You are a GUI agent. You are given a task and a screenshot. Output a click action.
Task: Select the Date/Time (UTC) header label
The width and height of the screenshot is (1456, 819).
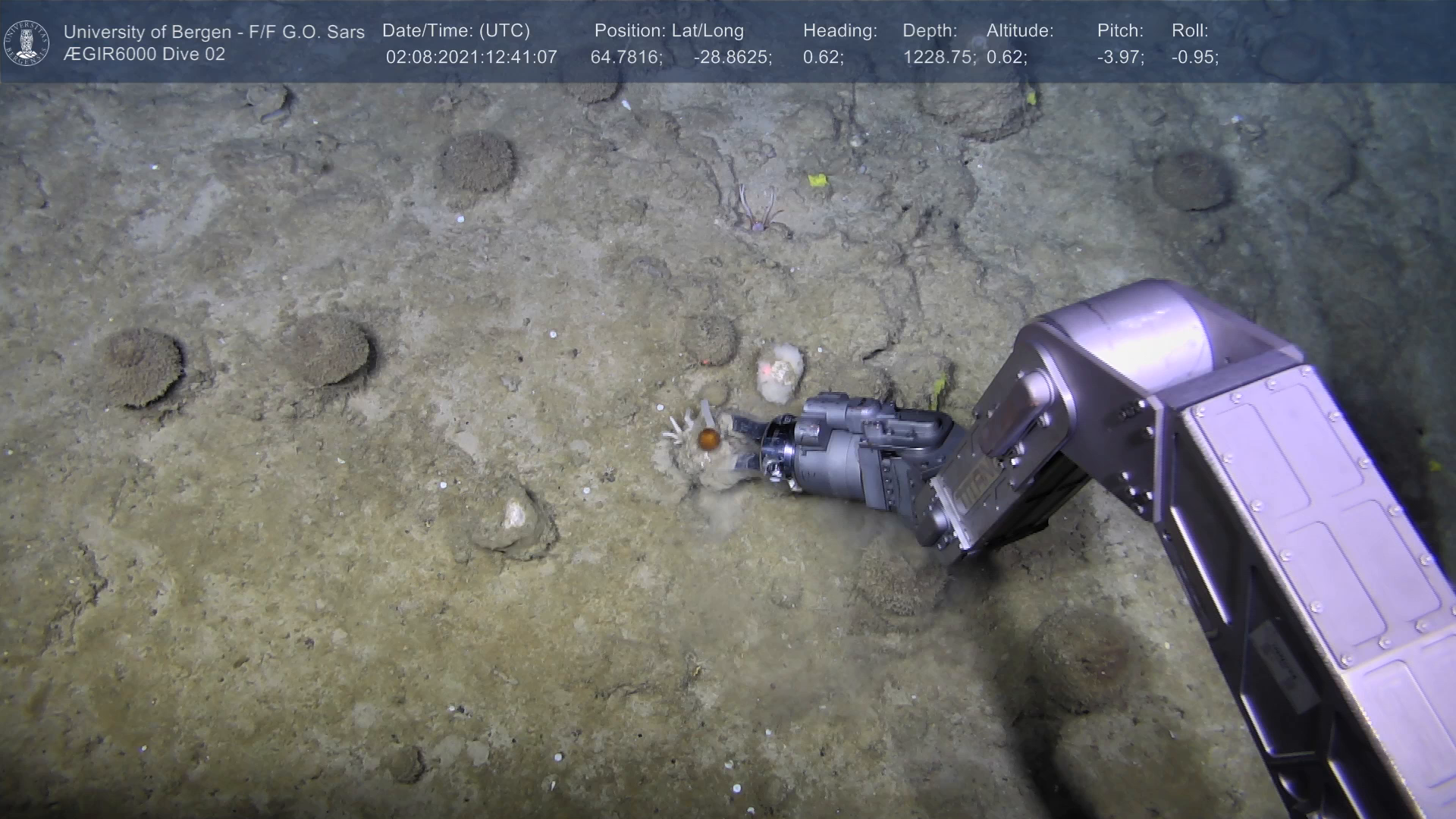[456, 31]
